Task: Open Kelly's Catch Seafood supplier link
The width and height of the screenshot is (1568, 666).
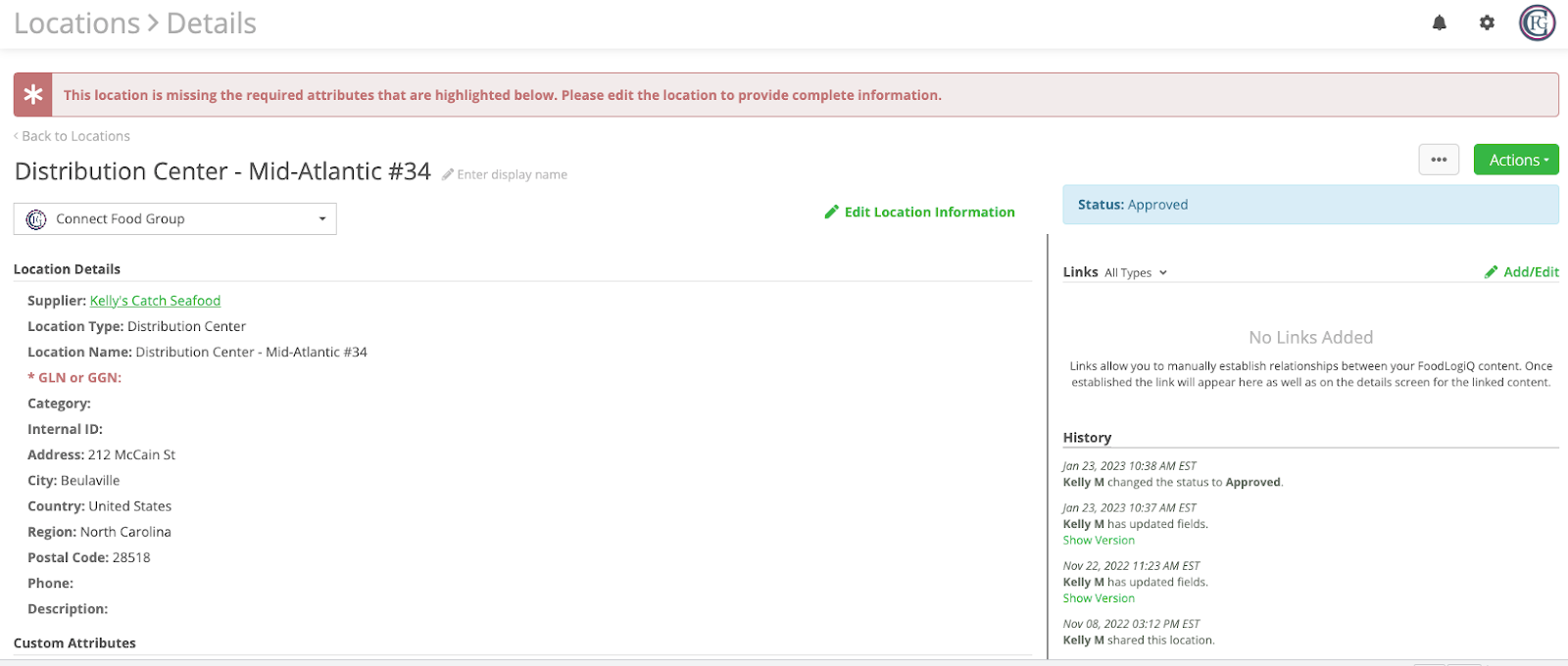Action: pos(155,301)
